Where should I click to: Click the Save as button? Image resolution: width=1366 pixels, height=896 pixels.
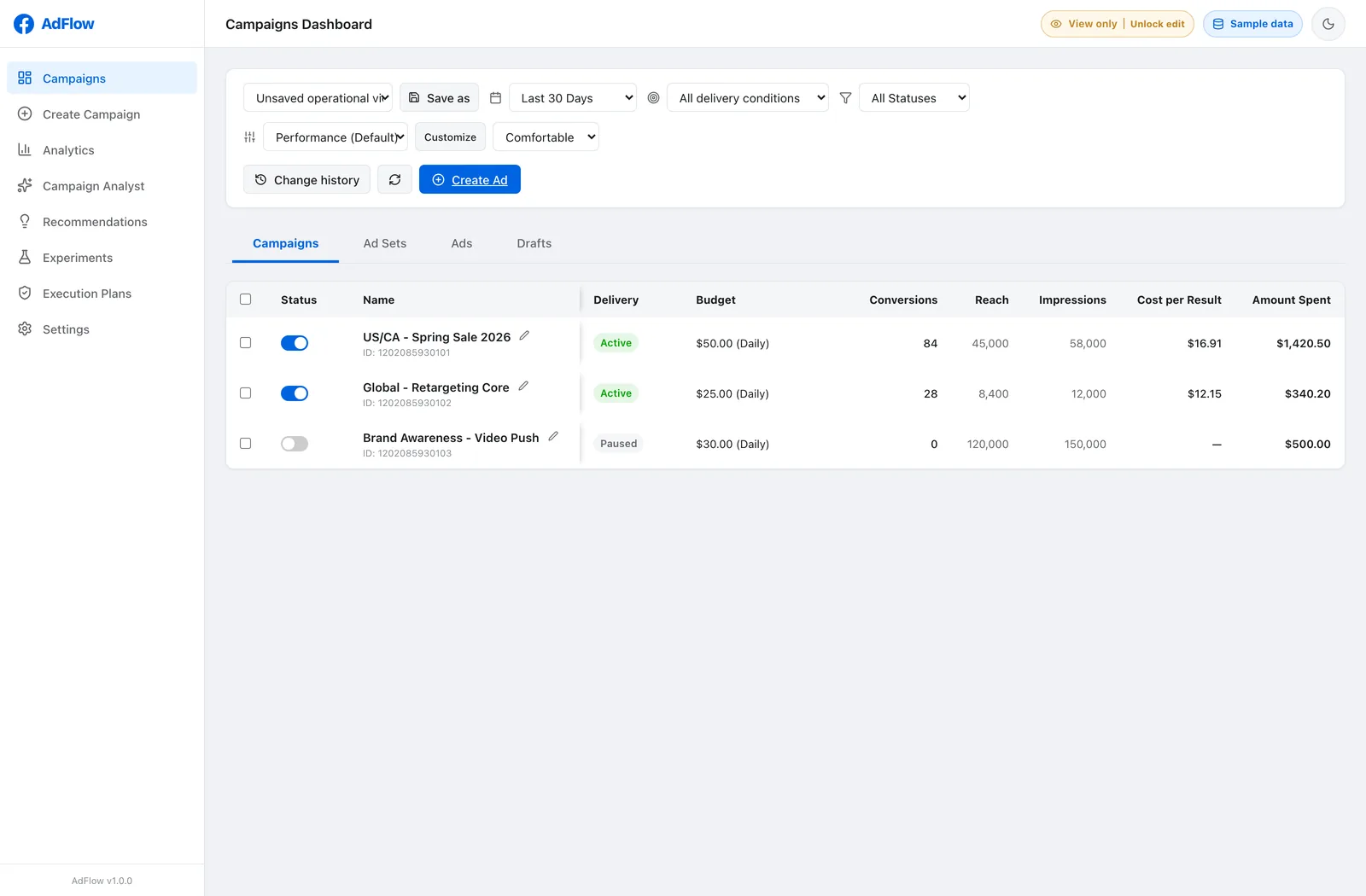439,98
